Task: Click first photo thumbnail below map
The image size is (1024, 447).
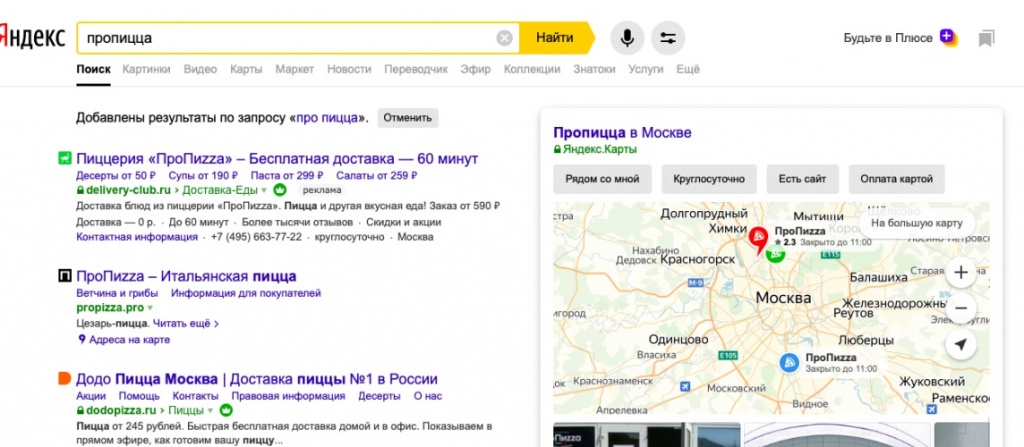Action: (647, 435)
